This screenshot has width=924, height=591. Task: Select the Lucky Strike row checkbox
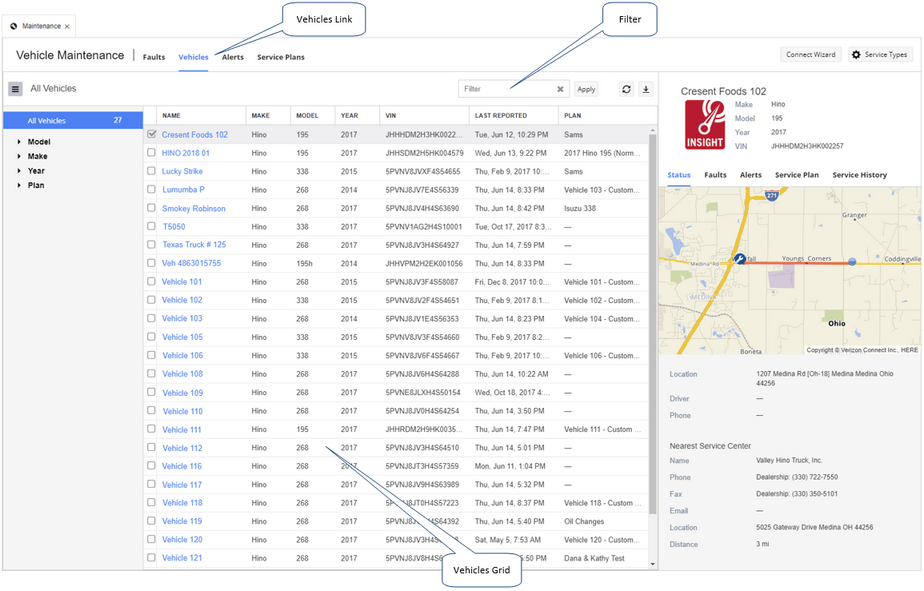(x=151, y=171)
